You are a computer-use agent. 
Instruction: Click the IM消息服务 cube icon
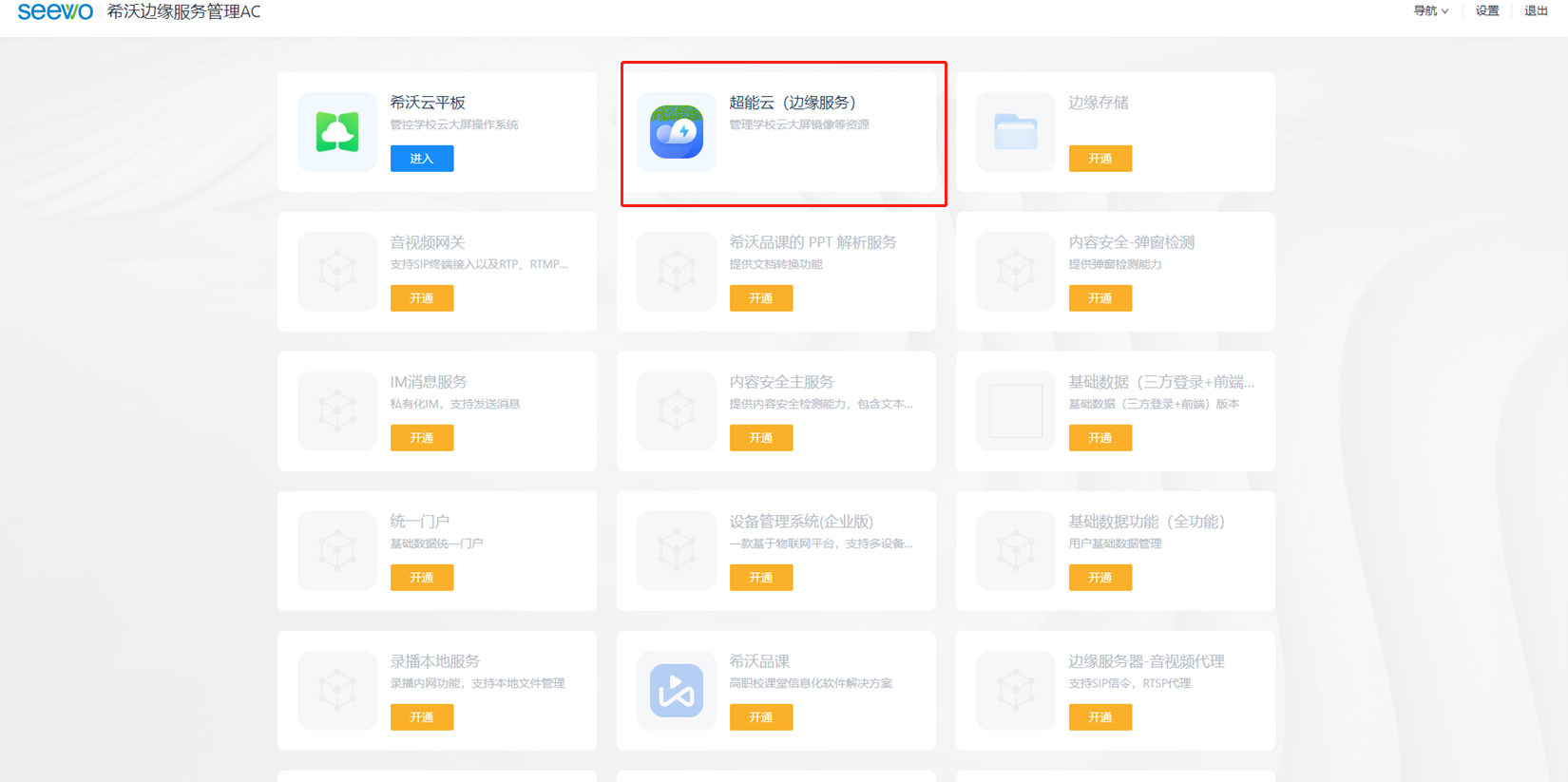[x=337, y=411]
